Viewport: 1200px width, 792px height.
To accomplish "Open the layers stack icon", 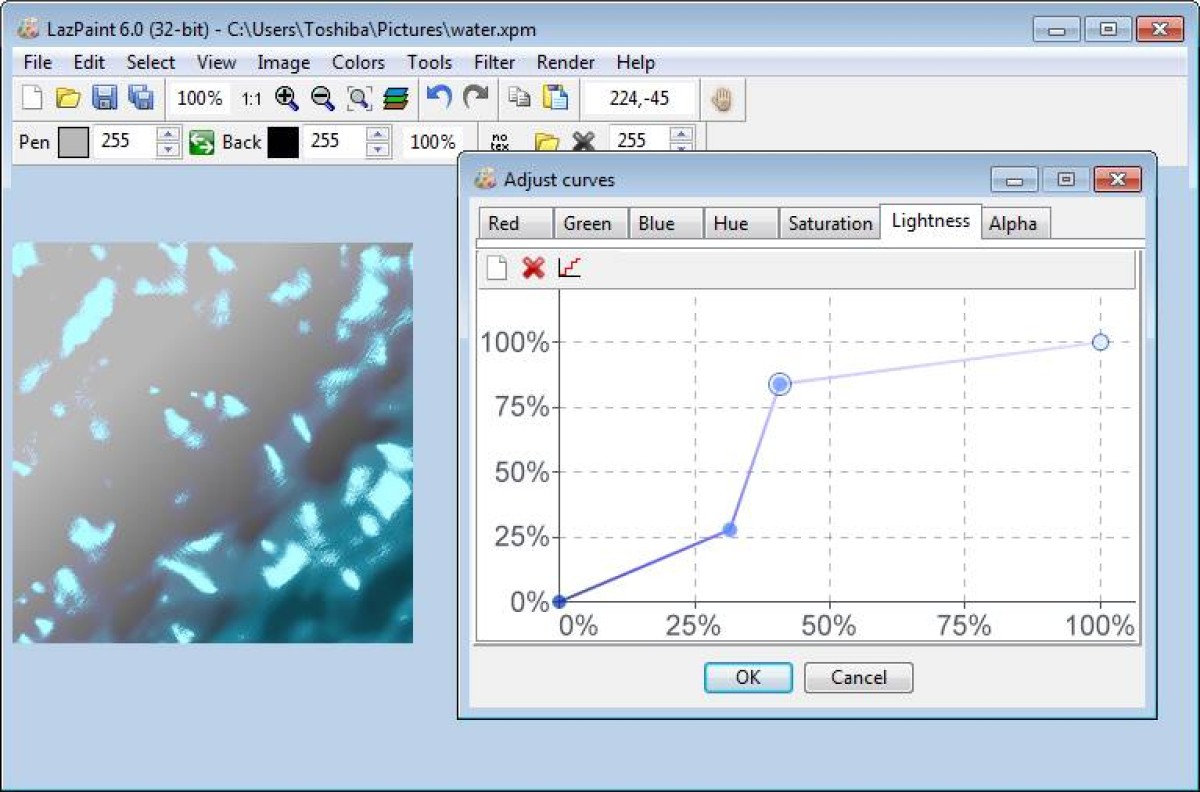I will [x=396, y=98].
